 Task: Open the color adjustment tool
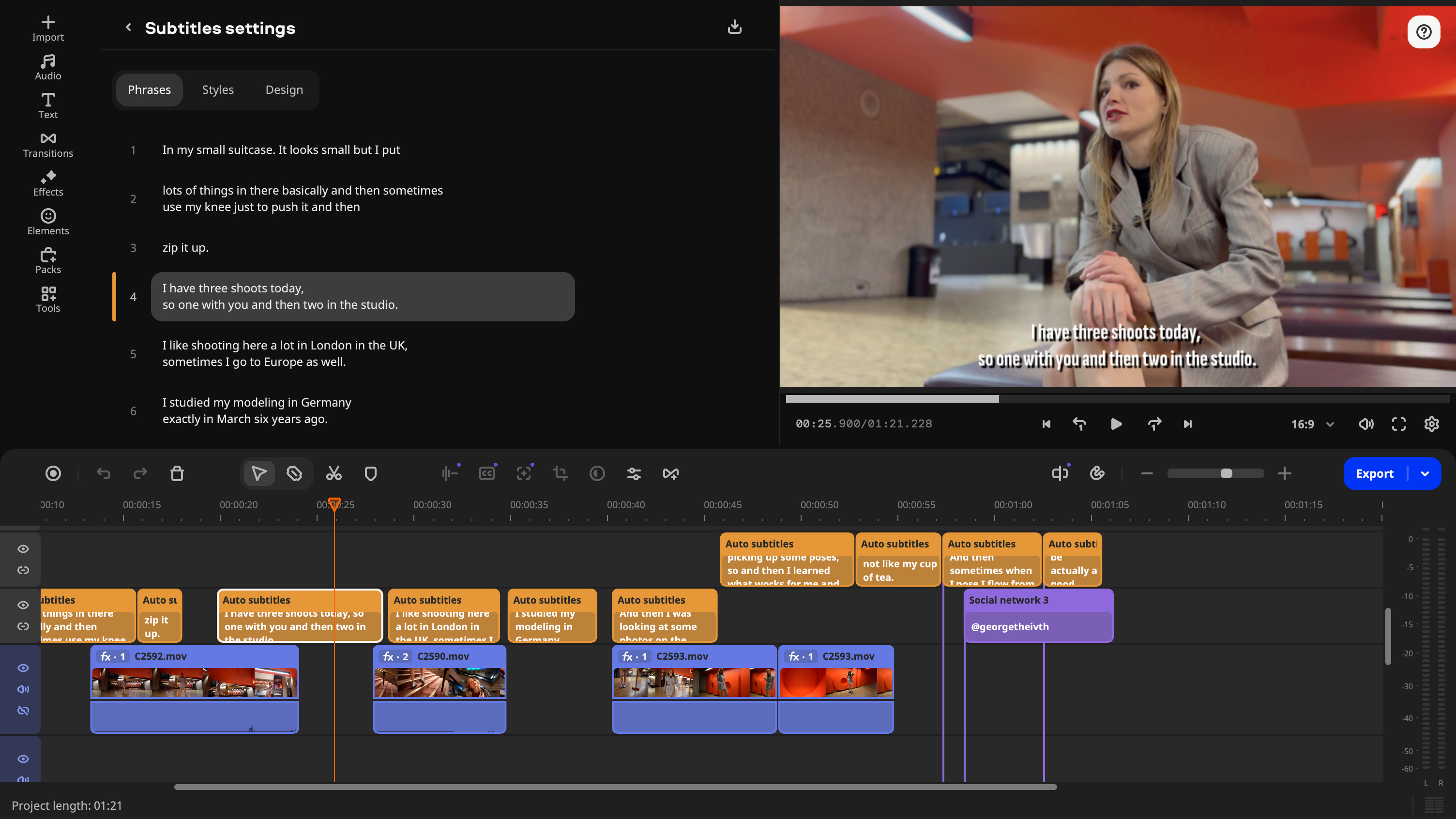[597, 474]
